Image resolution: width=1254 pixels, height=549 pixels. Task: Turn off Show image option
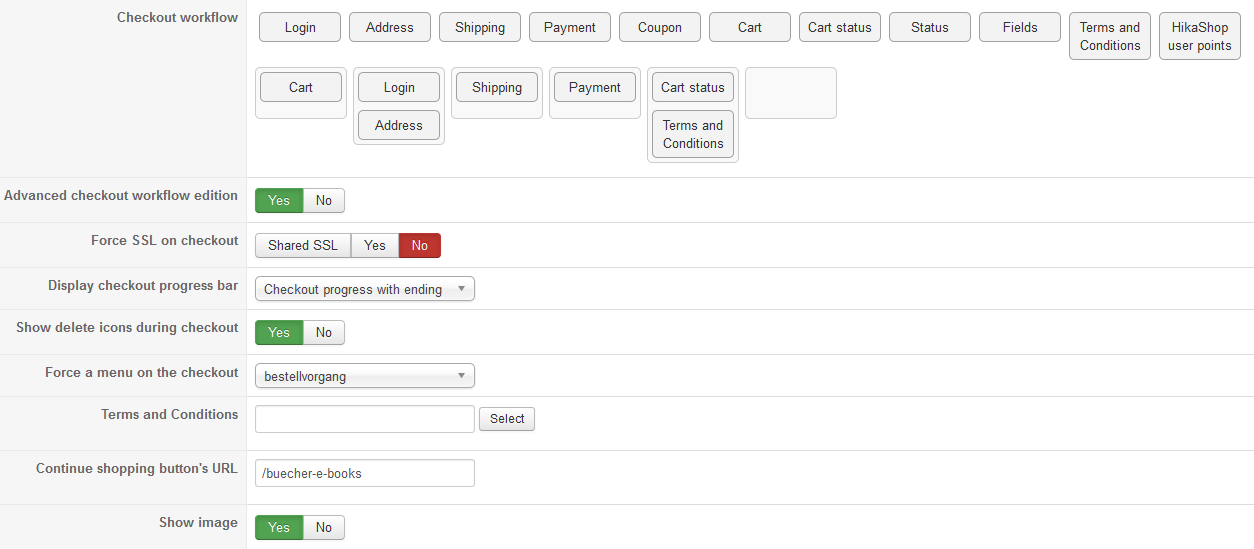coord(324,527)
